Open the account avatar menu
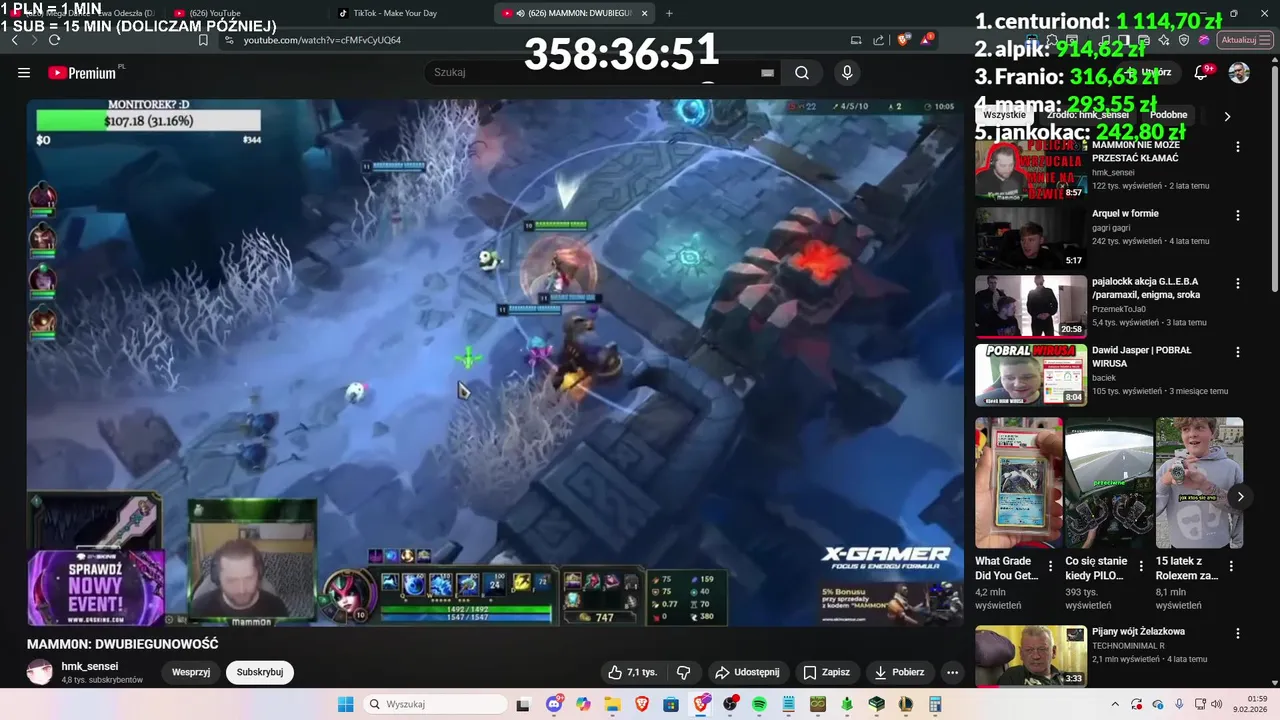This screenshot has height=720, width=1280. point(1239,73)
